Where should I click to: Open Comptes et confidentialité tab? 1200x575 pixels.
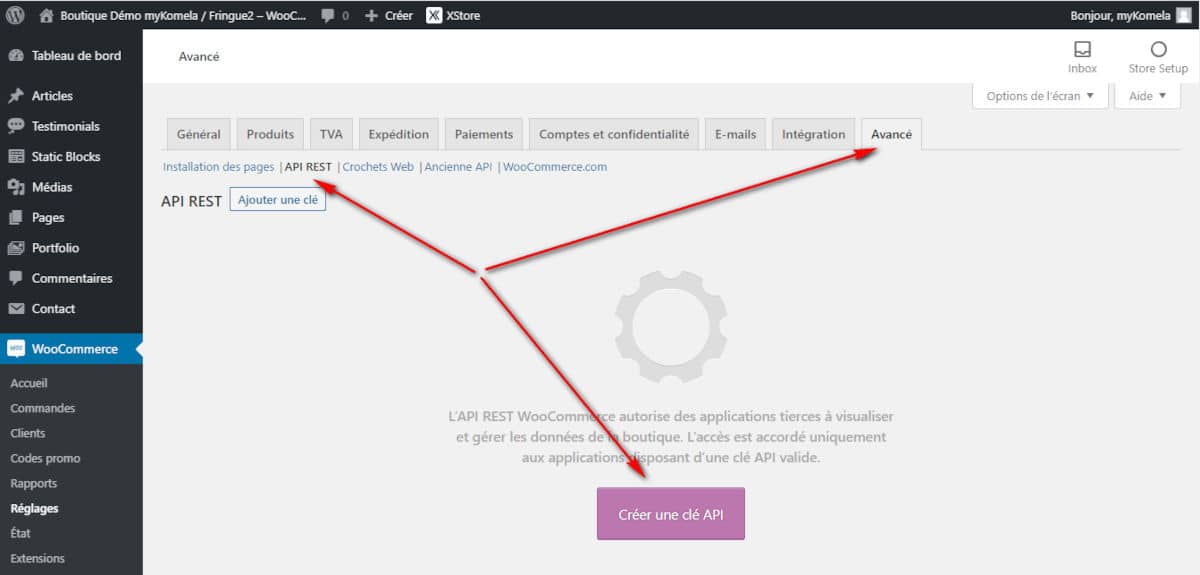coord(614,134)
